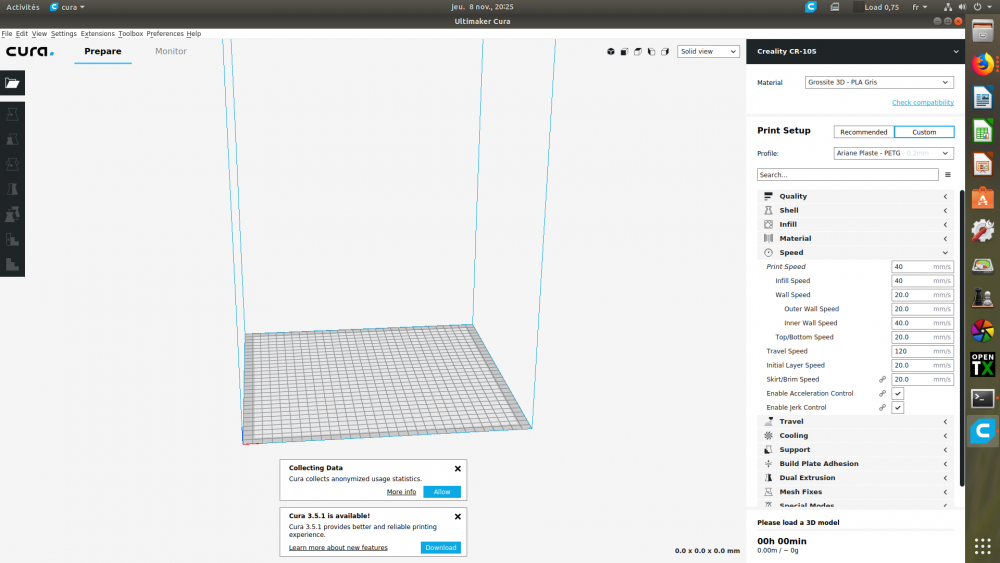
Task: Switch Print Setup to Custom mode
Action: tap(924, 132)
